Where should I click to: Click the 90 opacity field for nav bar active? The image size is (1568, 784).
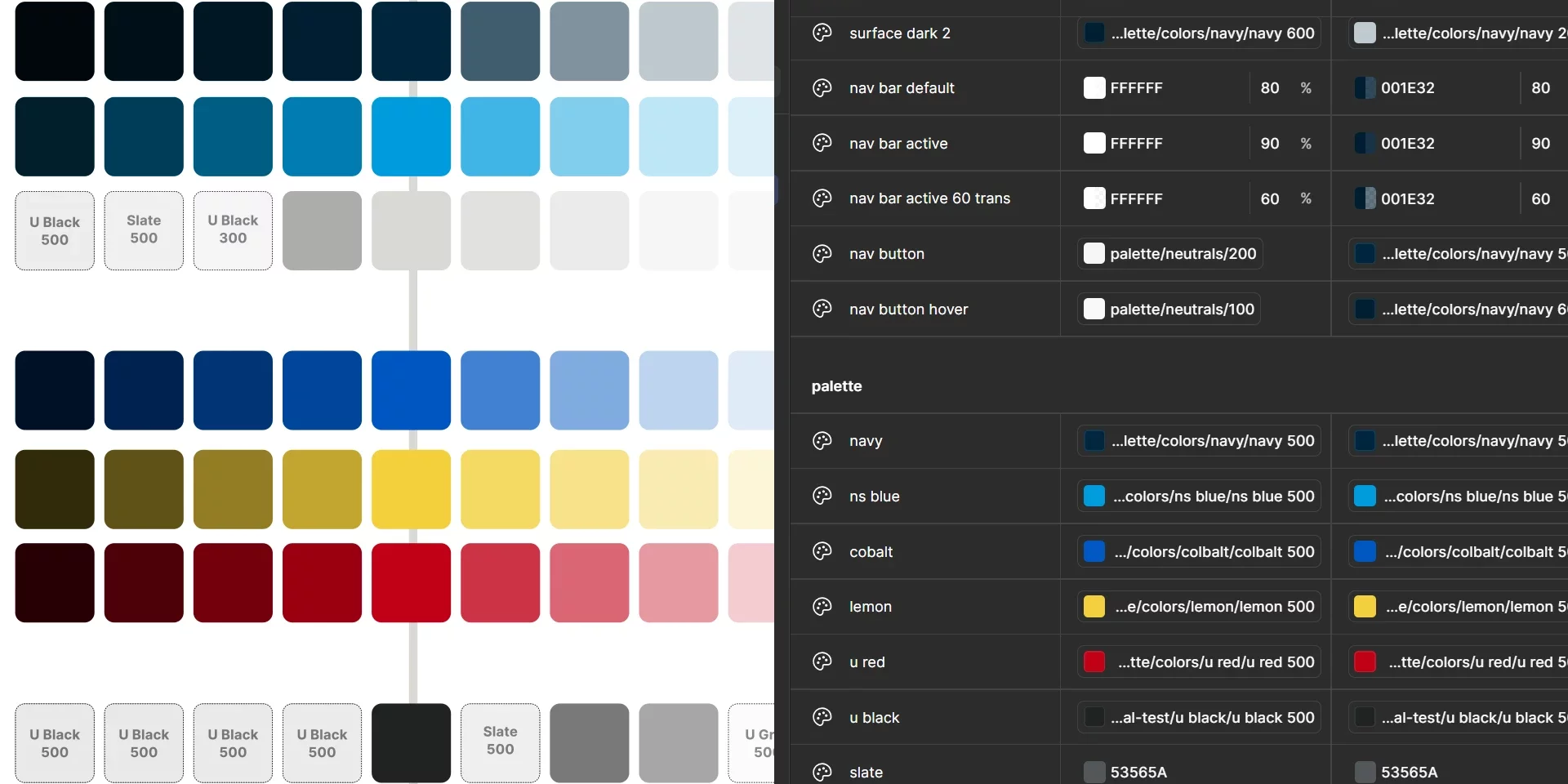[1270, 143]
